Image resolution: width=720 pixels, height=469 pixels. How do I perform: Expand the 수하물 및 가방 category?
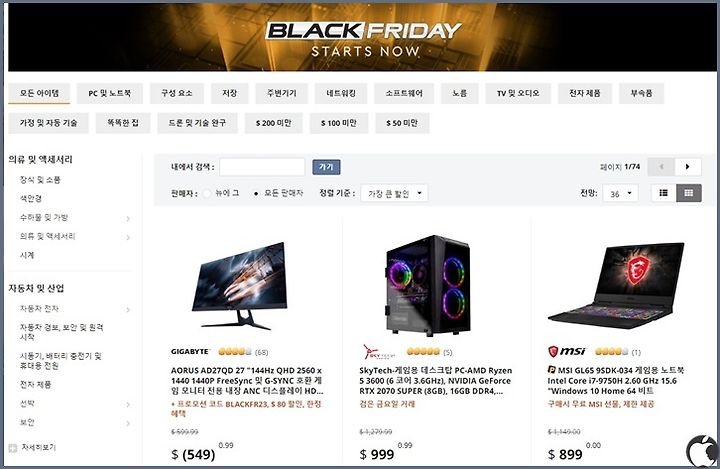[x=128, y=218]
